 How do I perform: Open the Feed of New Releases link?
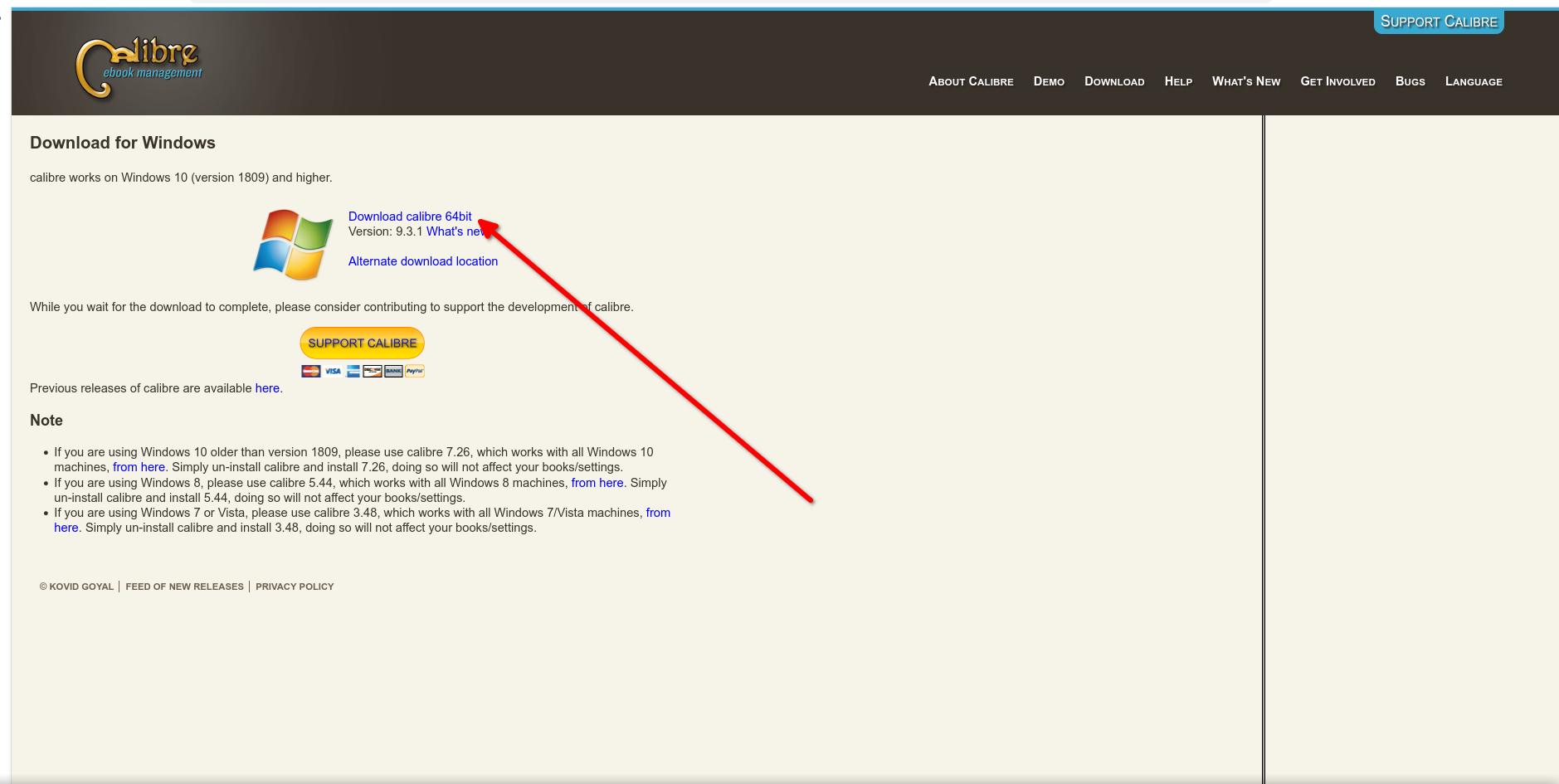click(x=184, y=587)
